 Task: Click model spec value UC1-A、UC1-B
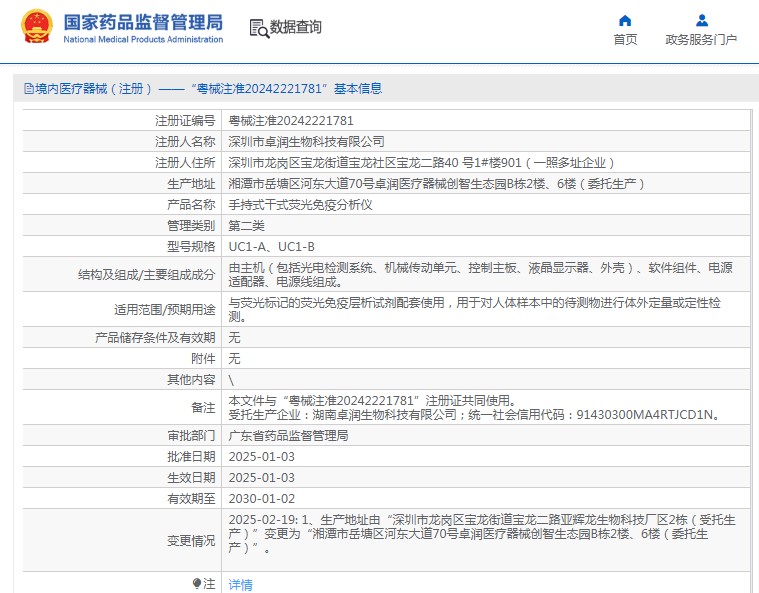click(x=272, y=246)
